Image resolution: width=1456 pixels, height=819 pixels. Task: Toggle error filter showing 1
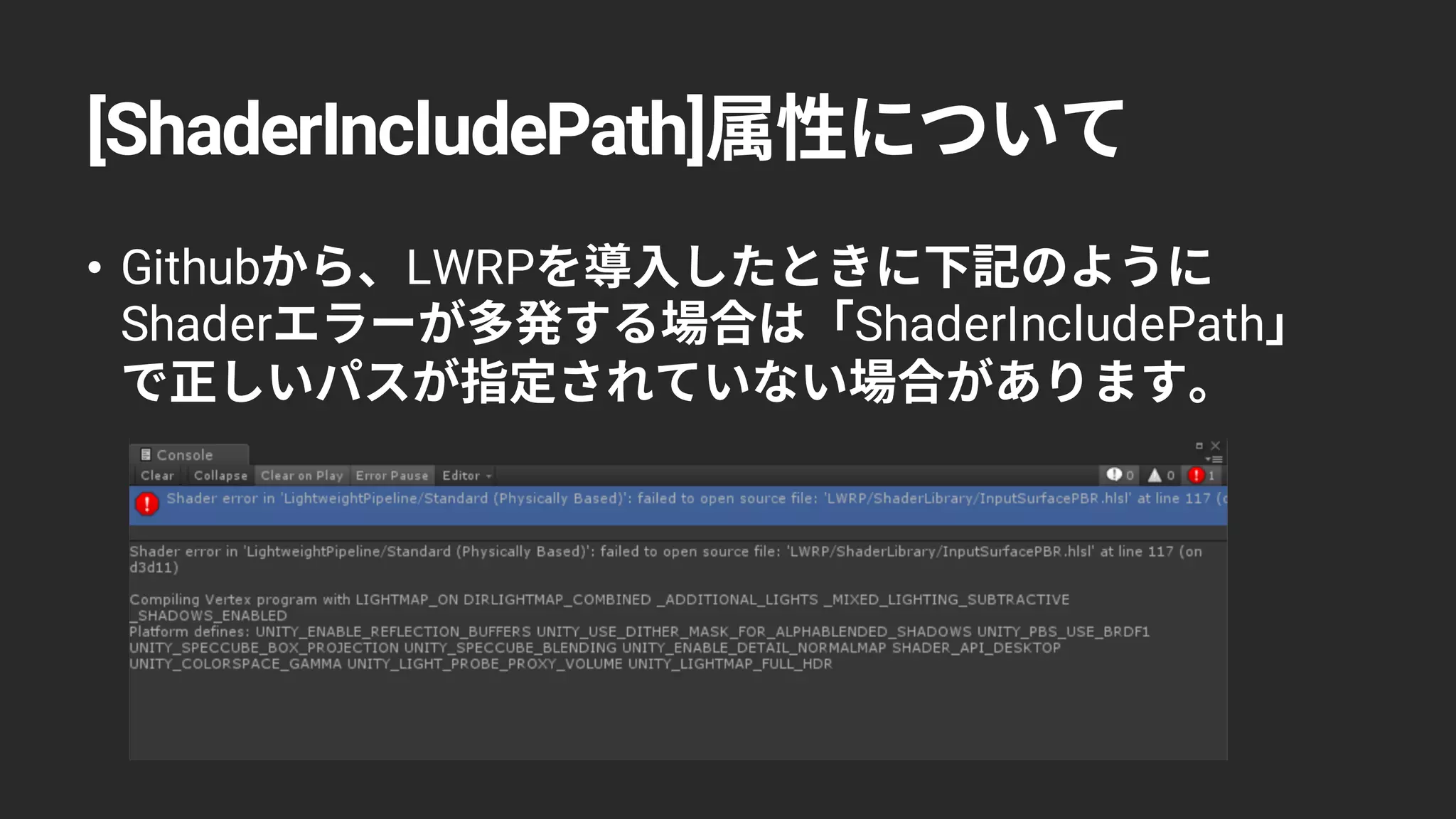pos(1202,475)
